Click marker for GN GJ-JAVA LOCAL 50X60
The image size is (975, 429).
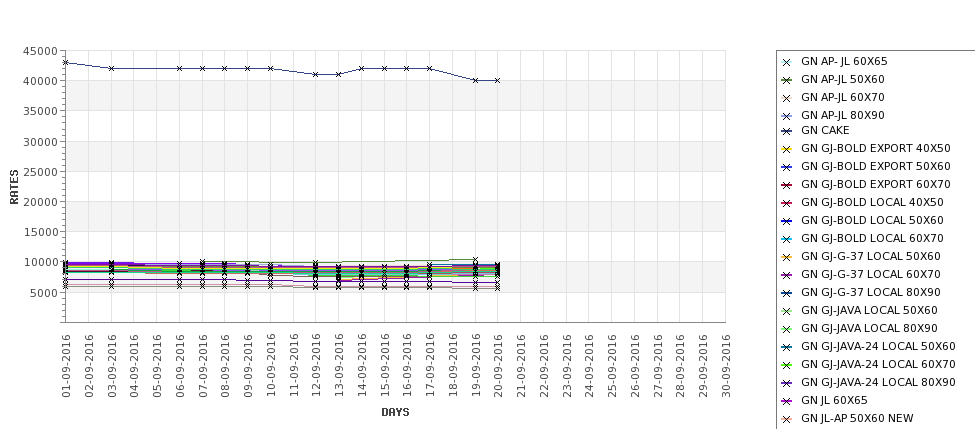pyautogui.click(x=787, y=311)
